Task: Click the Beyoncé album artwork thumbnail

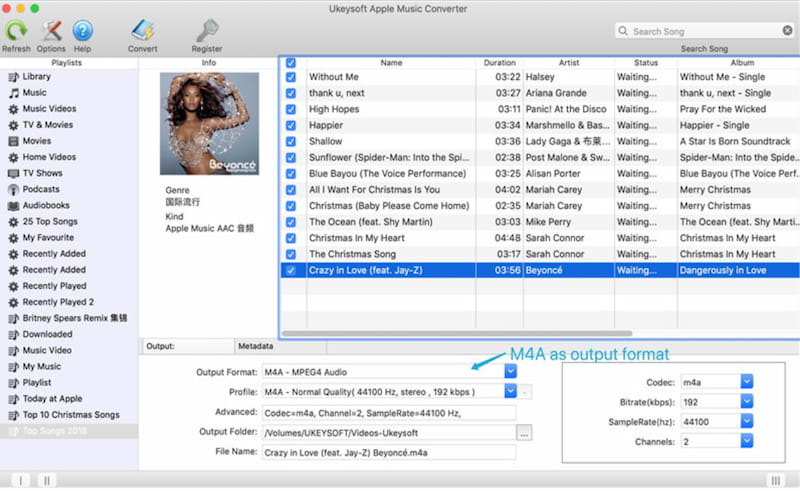Action: click(209, 124)
